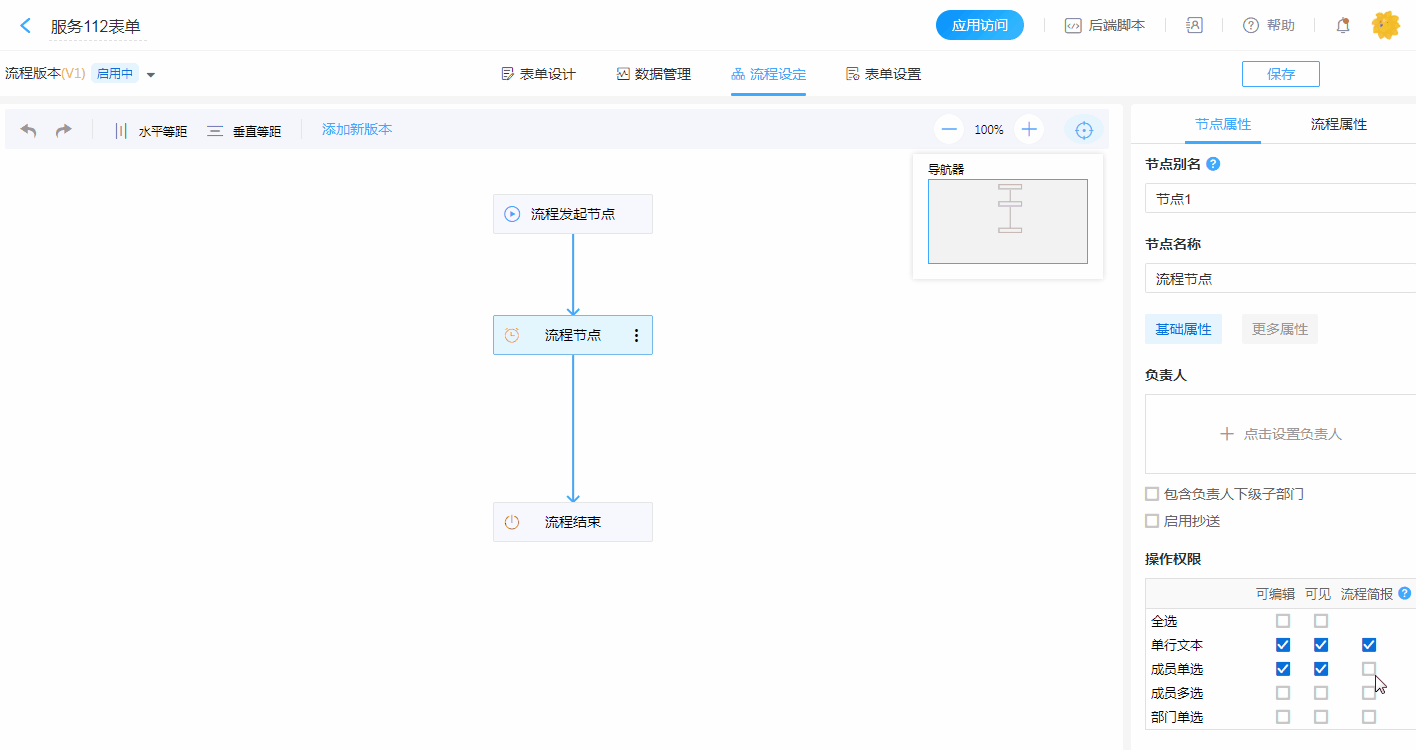The height and width of the screenshot is (750, 1416).
Task: Click the 保存 button
Action: 1280,74
